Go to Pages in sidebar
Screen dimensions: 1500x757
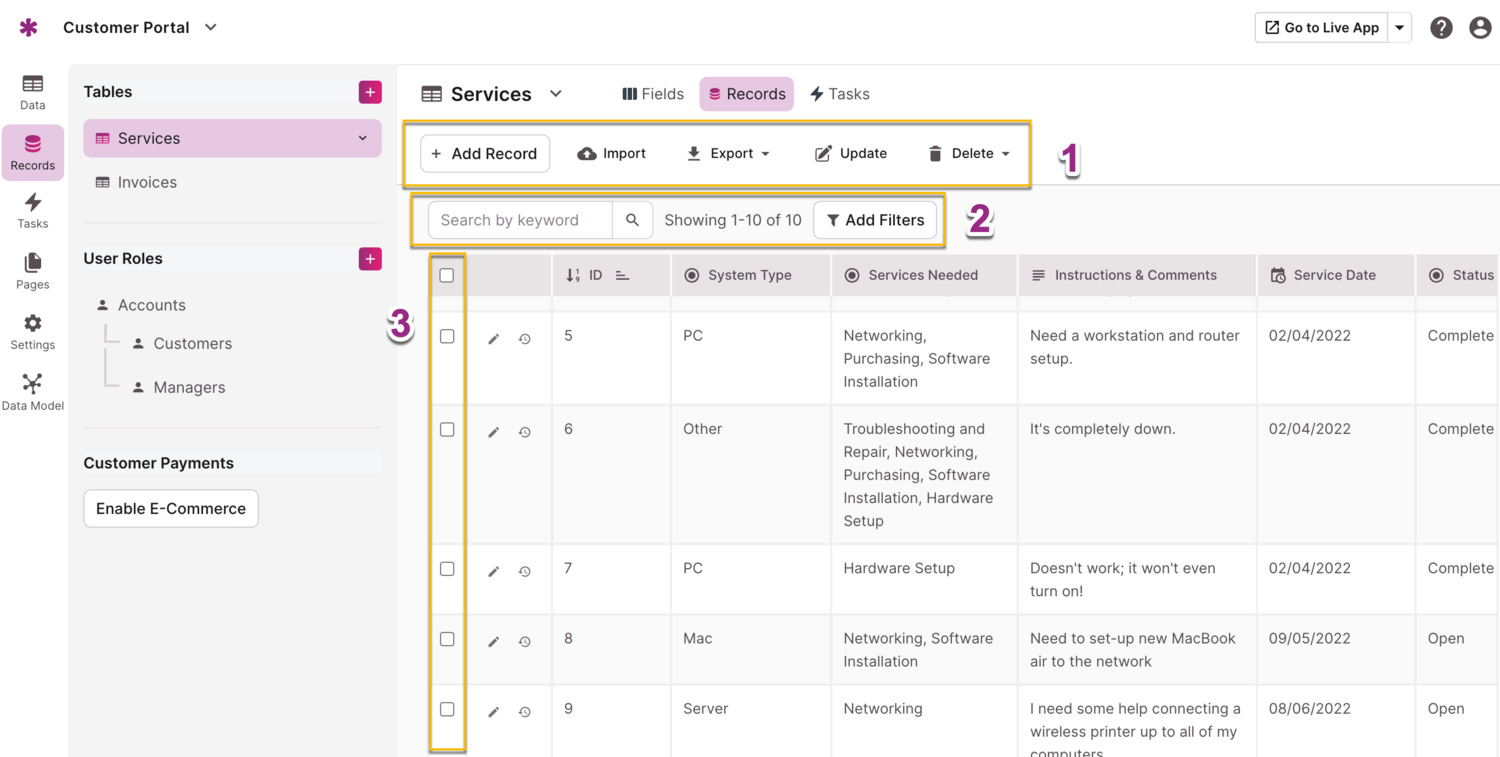click(x=32, y=271)
